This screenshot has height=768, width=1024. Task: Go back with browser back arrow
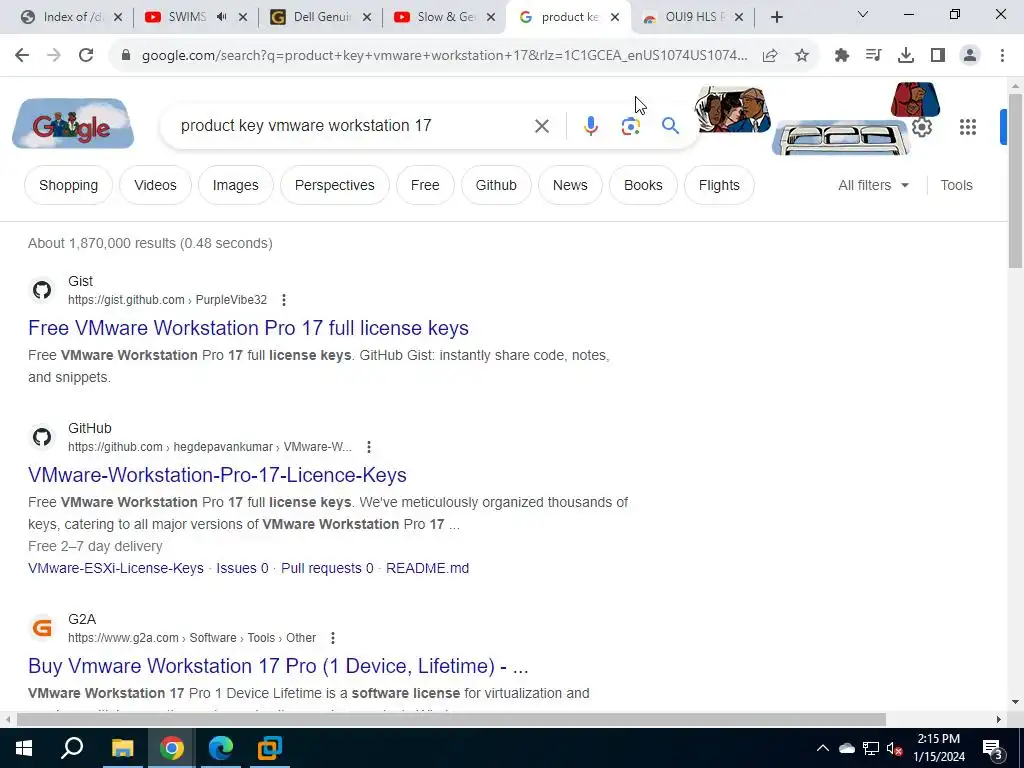[x=22, y=56]
